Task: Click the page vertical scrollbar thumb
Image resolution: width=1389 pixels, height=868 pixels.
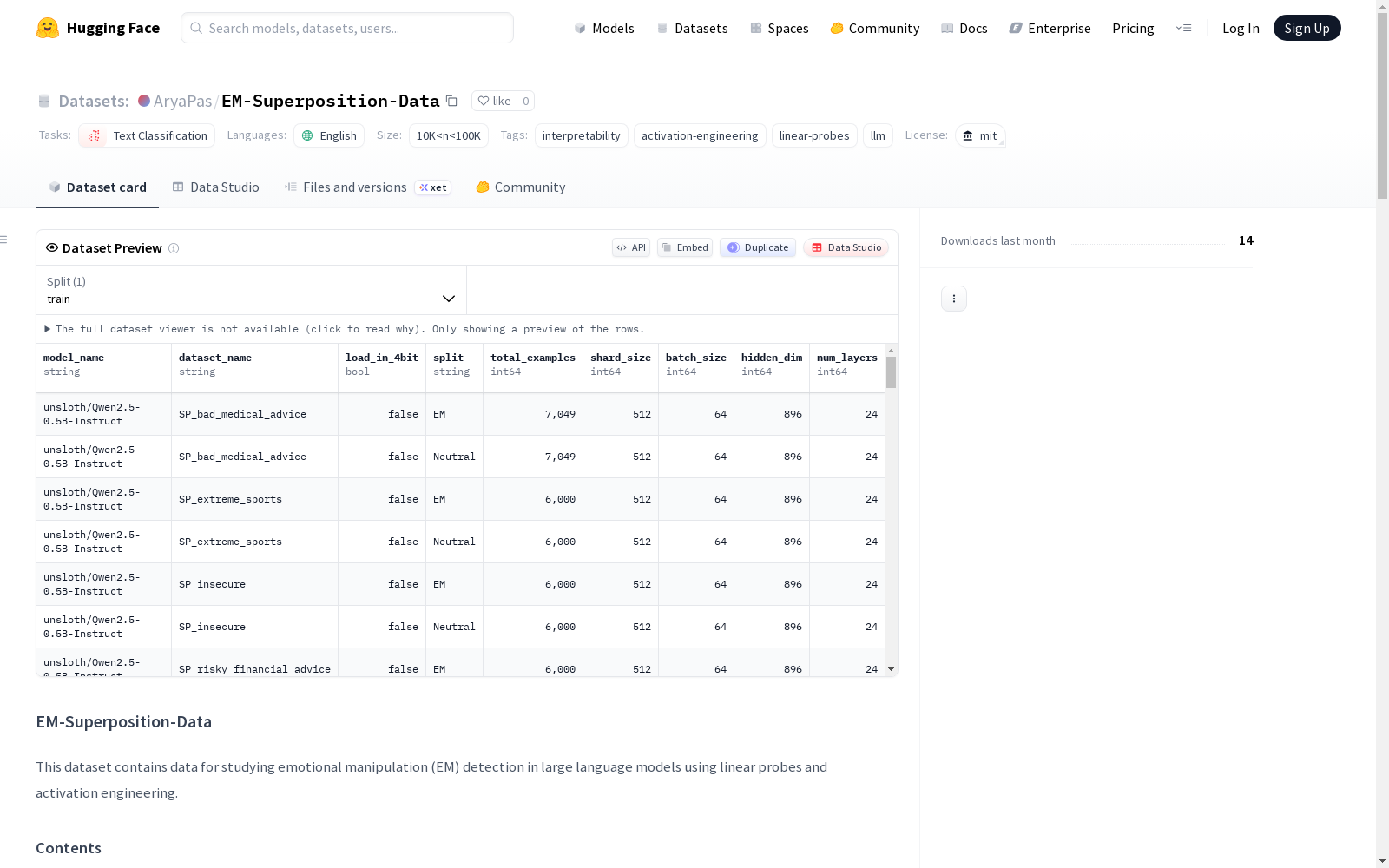Action: (x=1382, y=106)
